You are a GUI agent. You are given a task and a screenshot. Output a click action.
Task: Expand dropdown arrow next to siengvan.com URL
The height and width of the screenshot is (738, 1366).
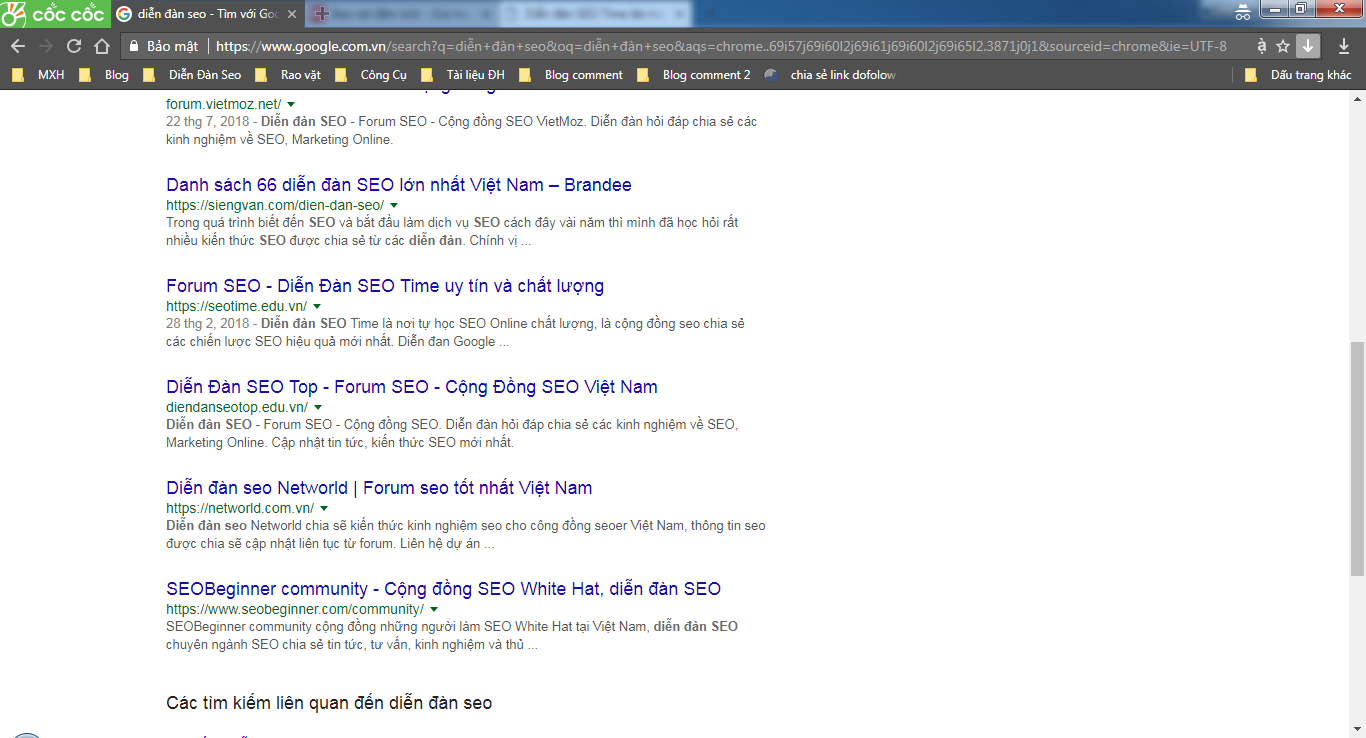[x=394, y=205]
